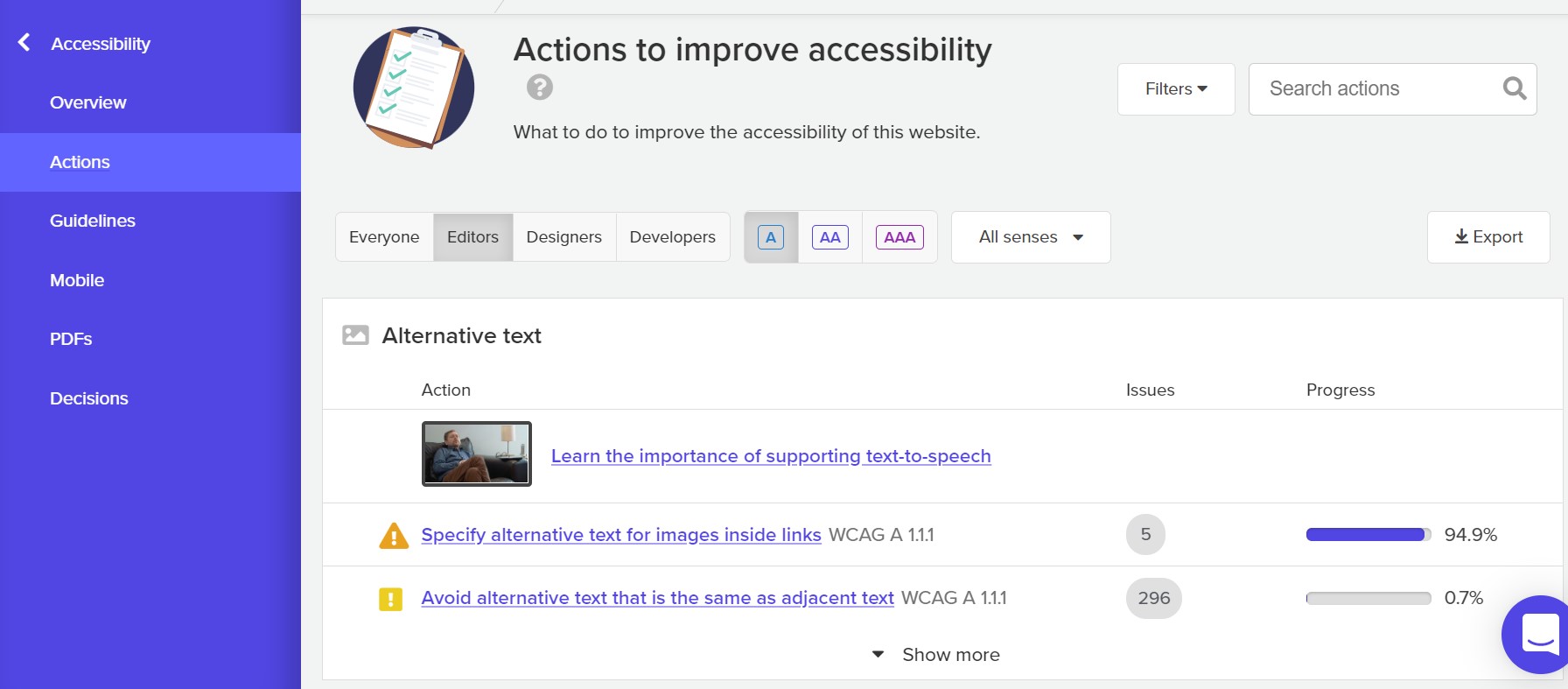Click the 94.9% progress bar

pos(1368,533)
